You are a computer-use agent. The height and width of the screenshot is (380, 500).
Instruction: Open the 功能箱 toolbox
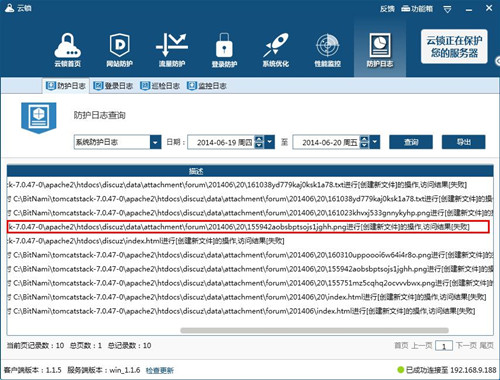tap(417, 9)
